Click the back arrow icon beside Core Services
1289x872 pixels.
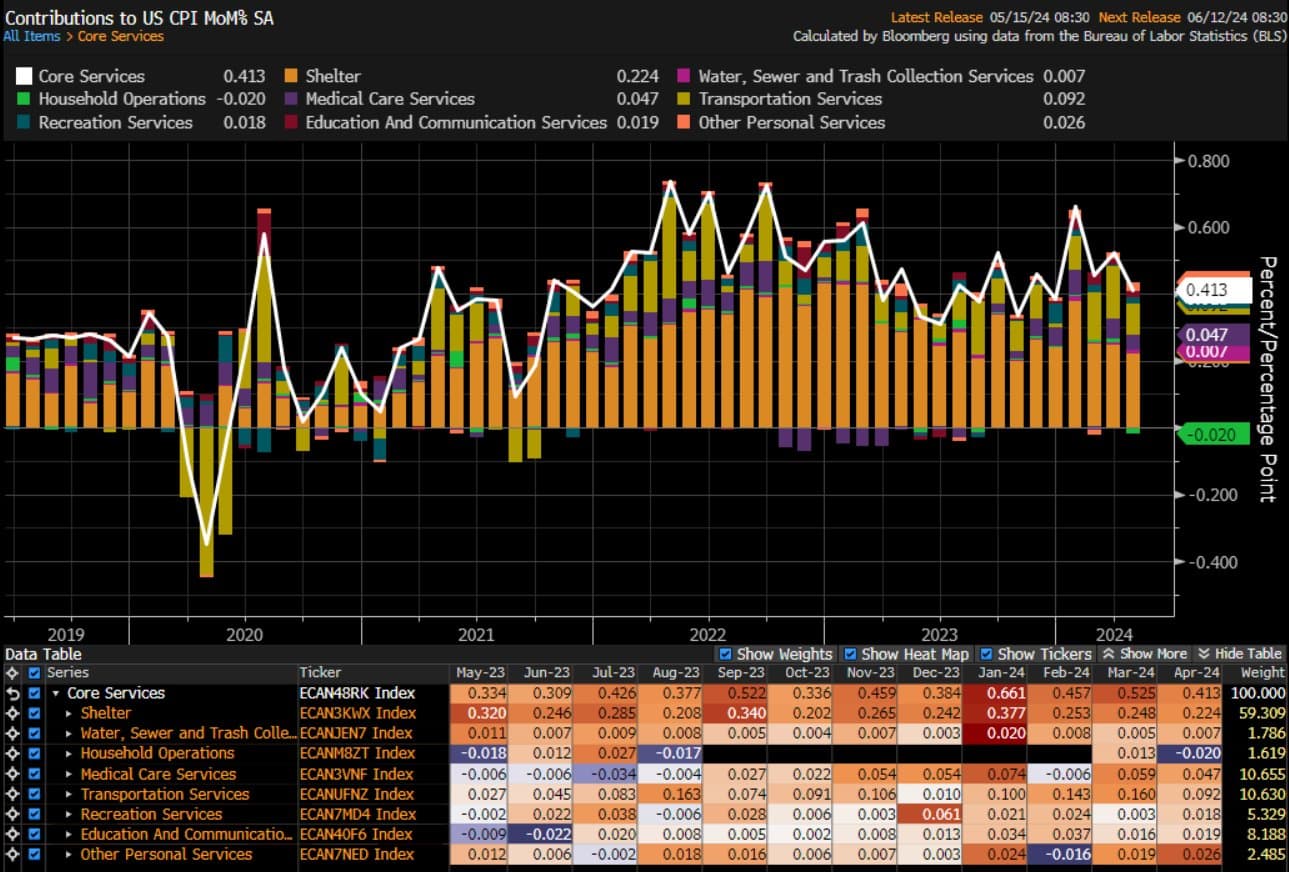pos(12,693)
